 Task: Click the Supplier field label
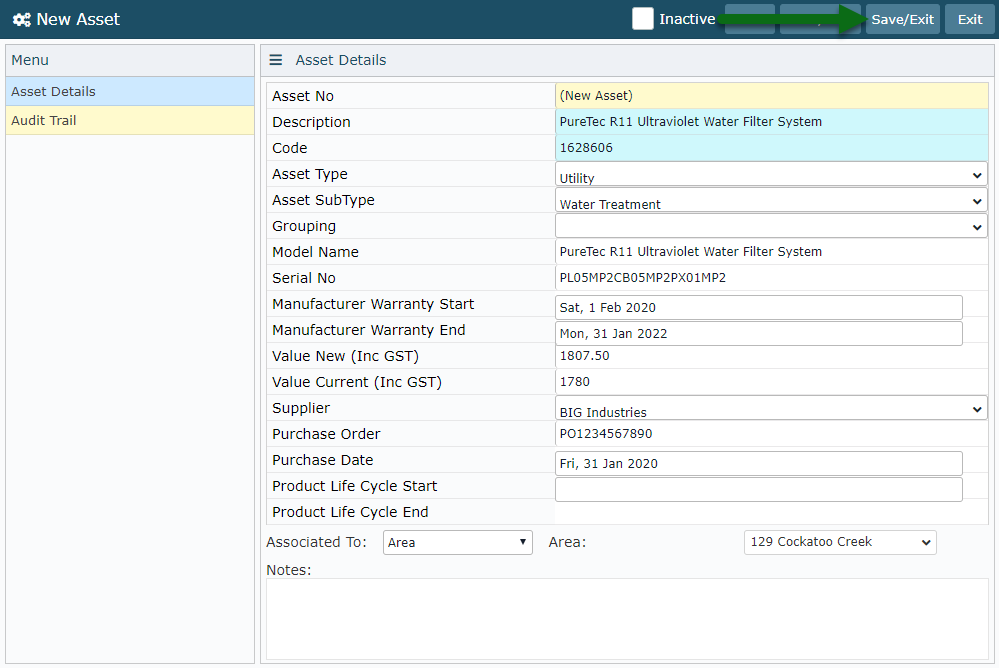[301, 408]
